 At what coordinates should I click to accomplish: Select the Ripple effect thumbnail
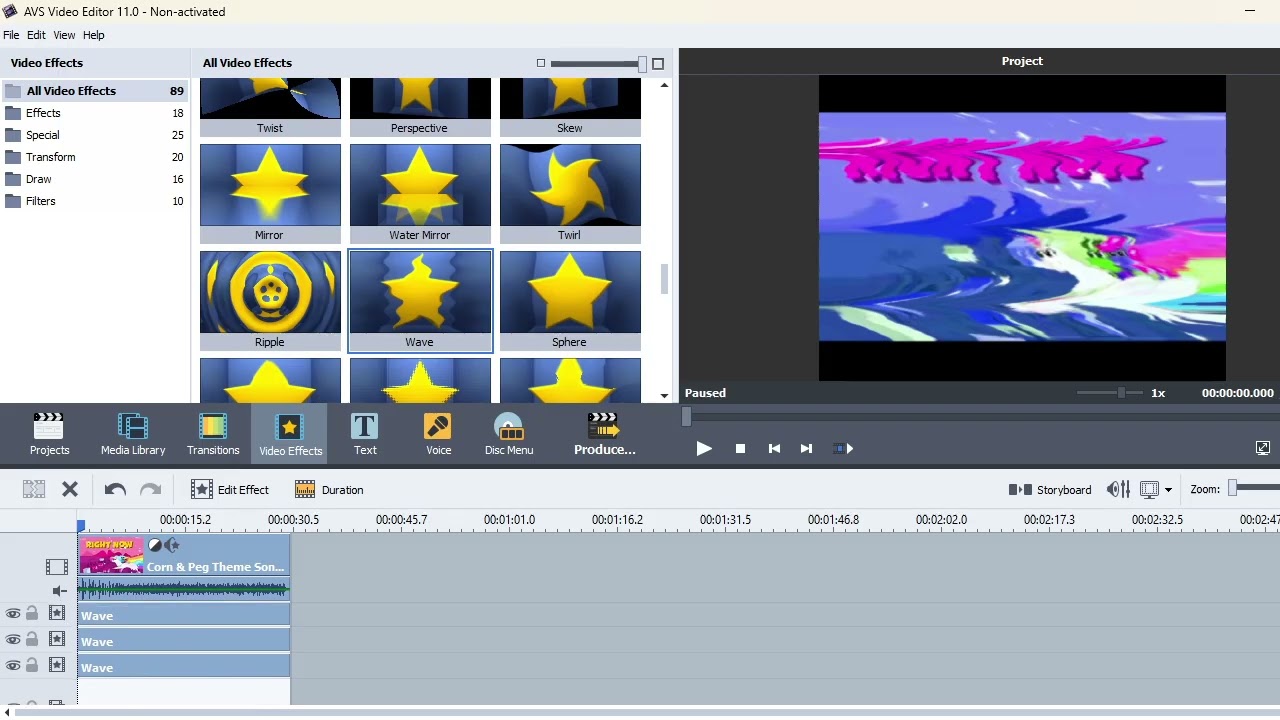270,301
